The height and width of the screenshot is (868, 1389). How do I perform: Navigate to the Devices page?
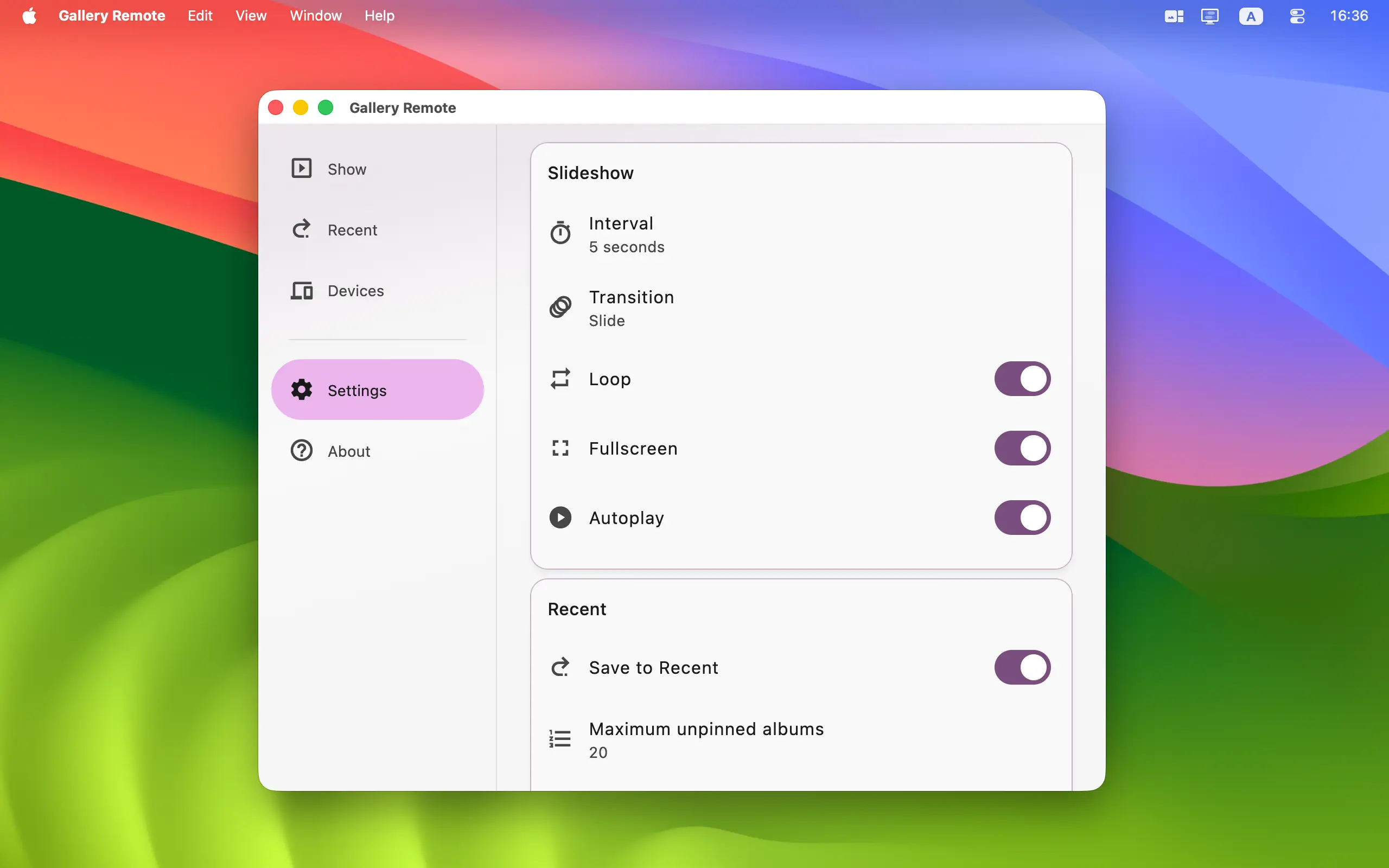(377, 290)
